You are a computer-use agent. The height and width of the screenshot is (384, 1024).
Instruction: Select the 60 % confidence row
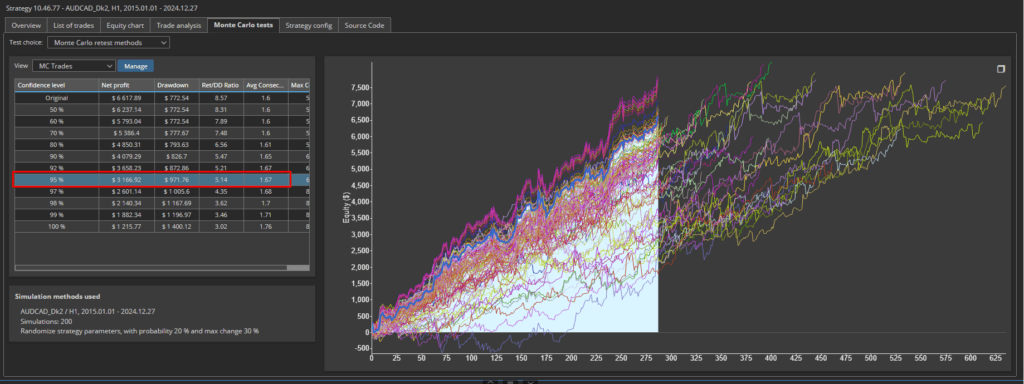(162, 121)
